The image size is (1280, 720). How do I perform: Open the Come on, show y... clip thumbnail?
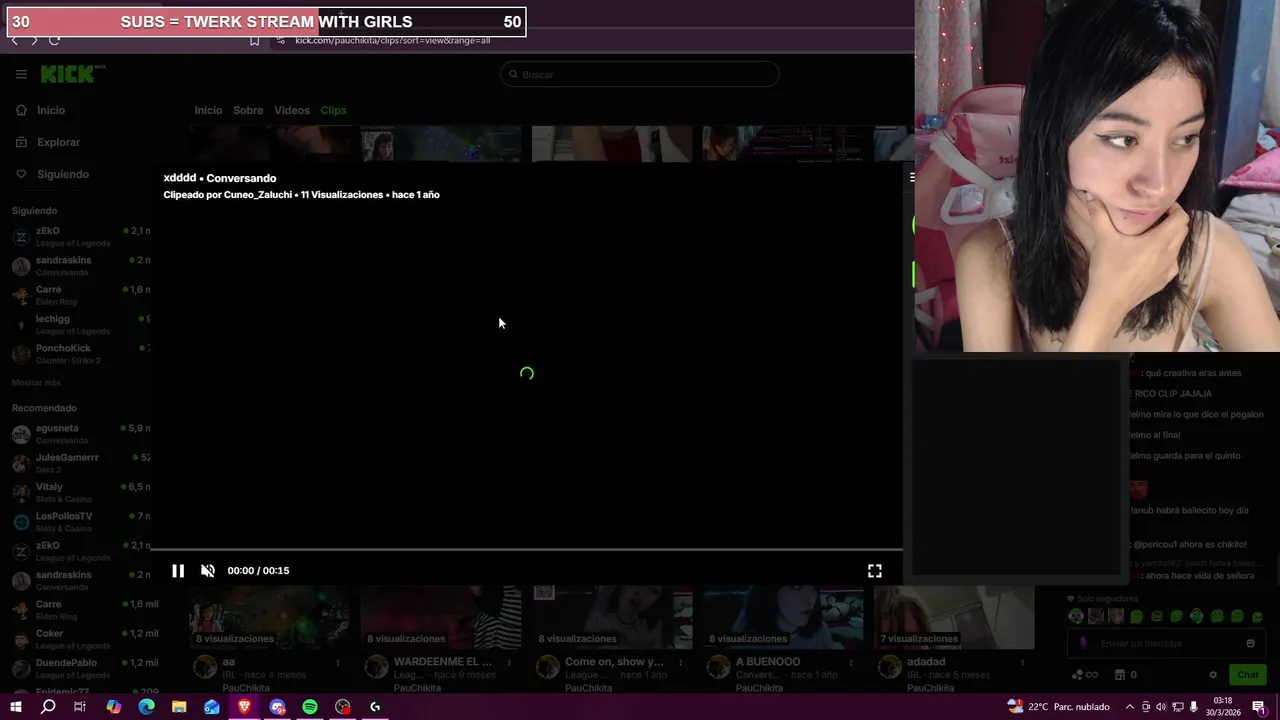pyautogui.click(x=612, y=616)
